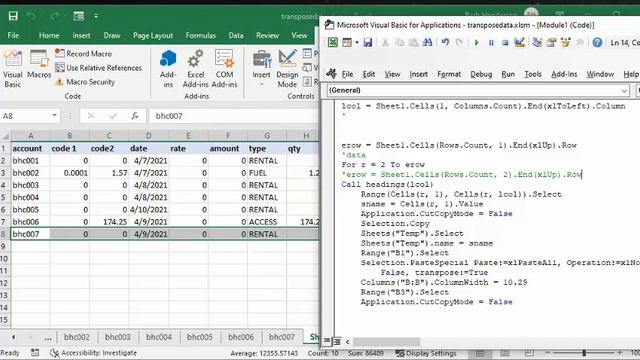
Task: Click the Break pause icon in VBA toolbar
Action: click(491, 42)
